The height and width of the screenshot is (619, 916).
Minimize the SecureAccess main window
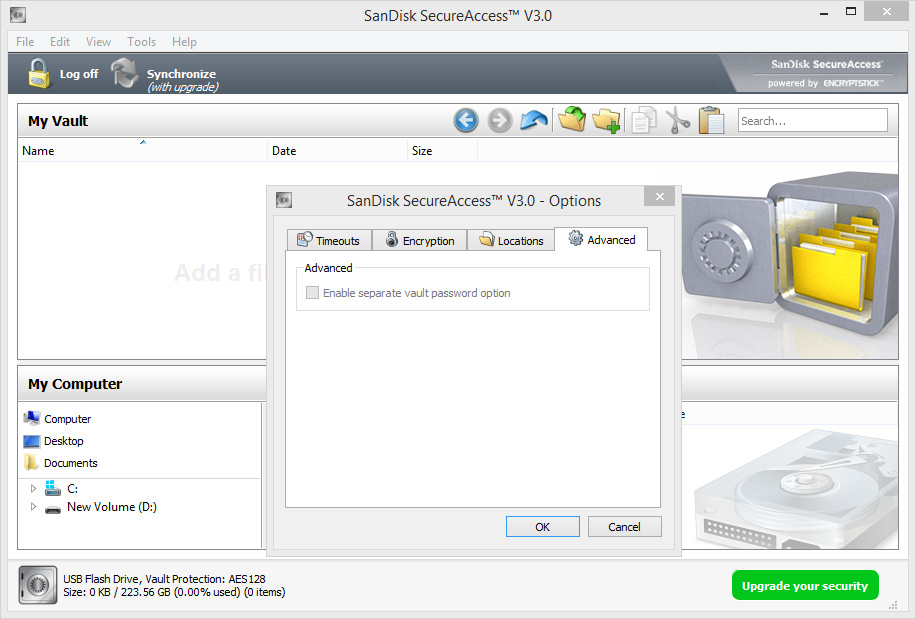pos(824,13)
